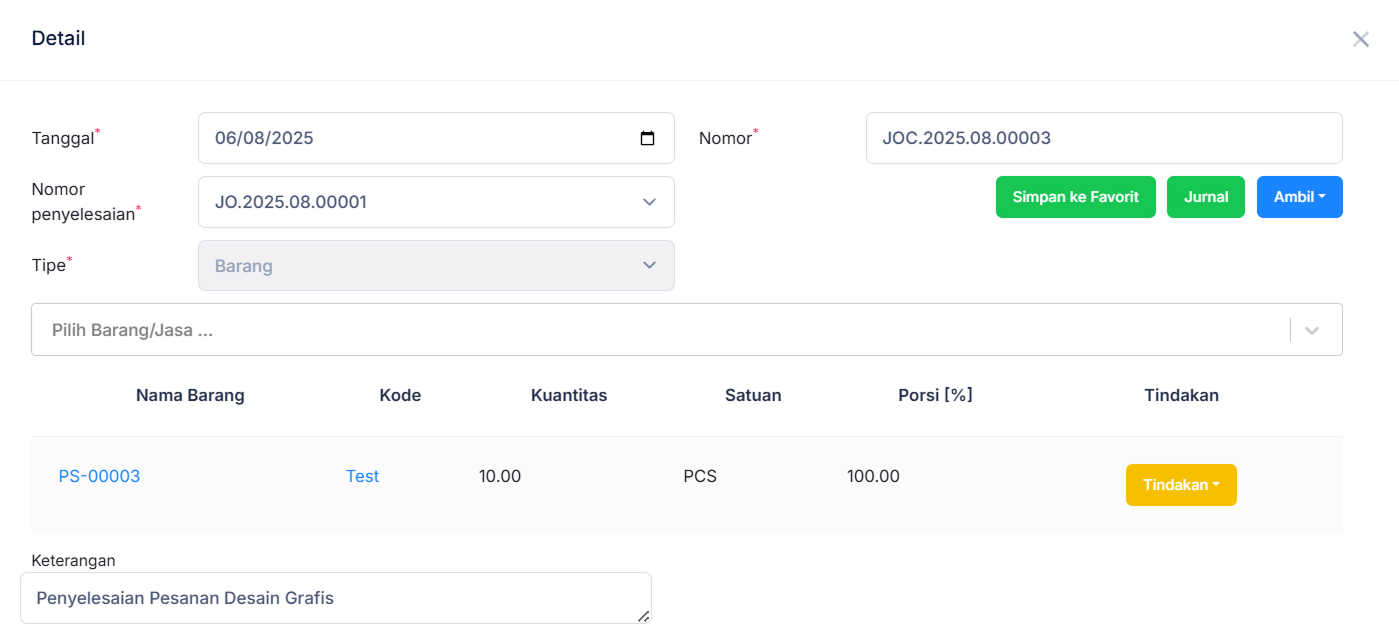Click the Porsi [%] column header
Viewport: 1399px width, 636px height.
pyautogui.click(x=935, y=395)
